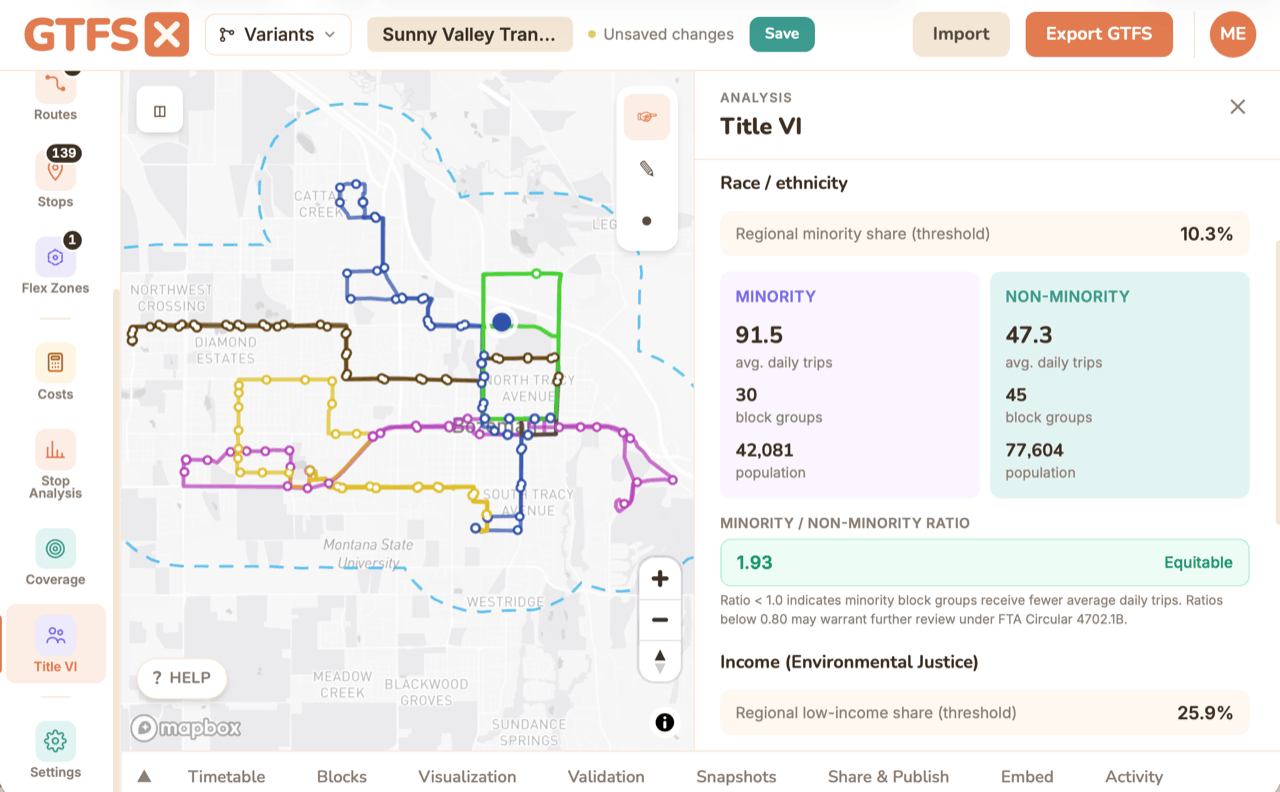Zoom in on the map with plus button
Viewport: 1280px width, 792px height.
(660, 579)
